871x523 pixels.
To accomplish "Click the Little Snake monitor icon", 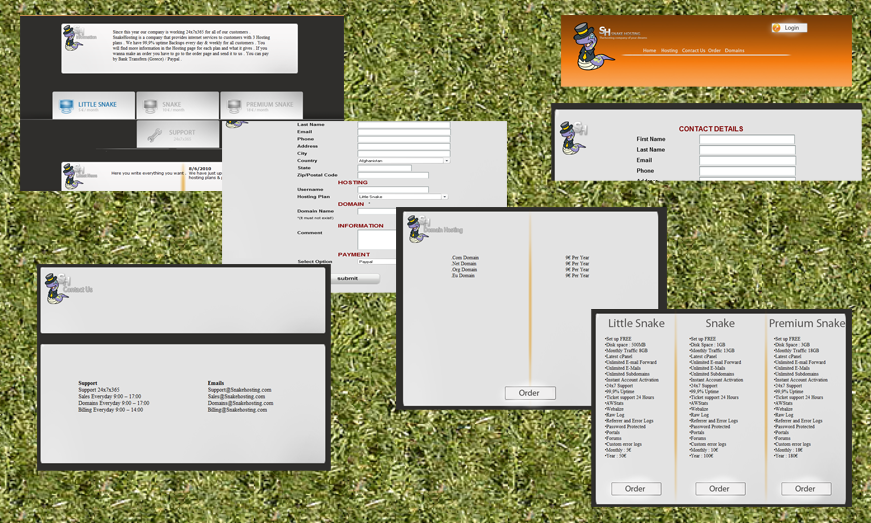I will [66, 106].
